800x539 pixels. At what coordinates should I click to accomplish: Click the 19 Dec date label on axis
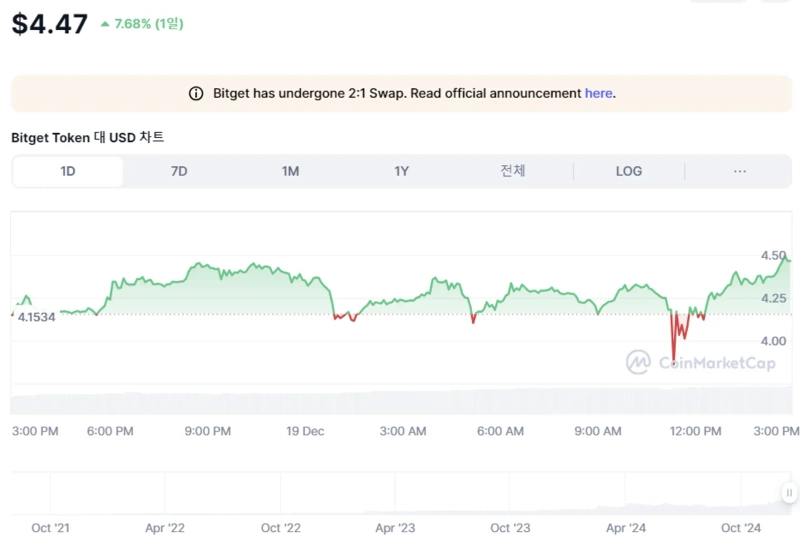pyautogui.click(x=305, y=431)
